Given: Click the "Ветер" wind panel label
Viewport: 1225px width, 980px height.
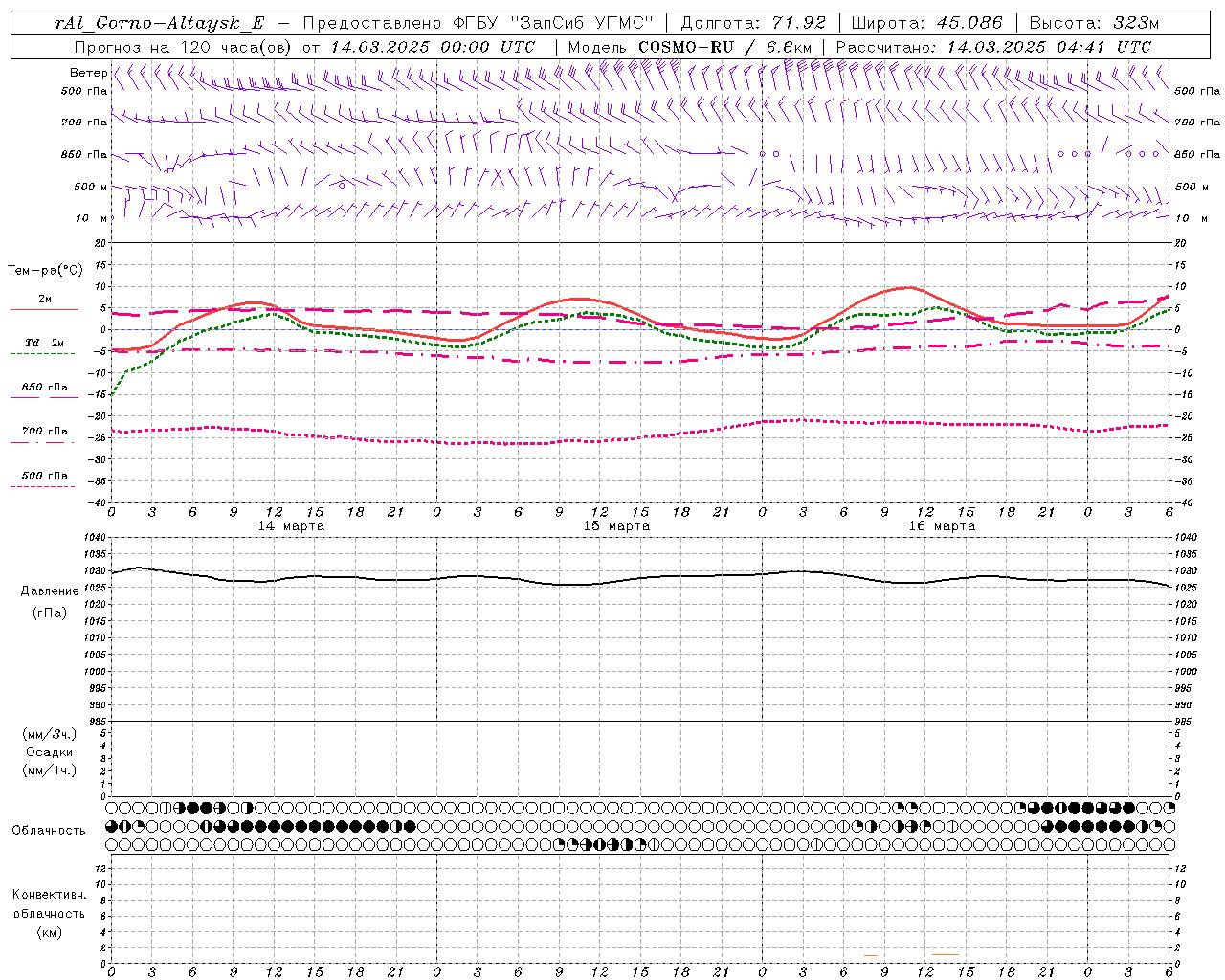Looking at the screenshot, I should click(x=88, y=73).
